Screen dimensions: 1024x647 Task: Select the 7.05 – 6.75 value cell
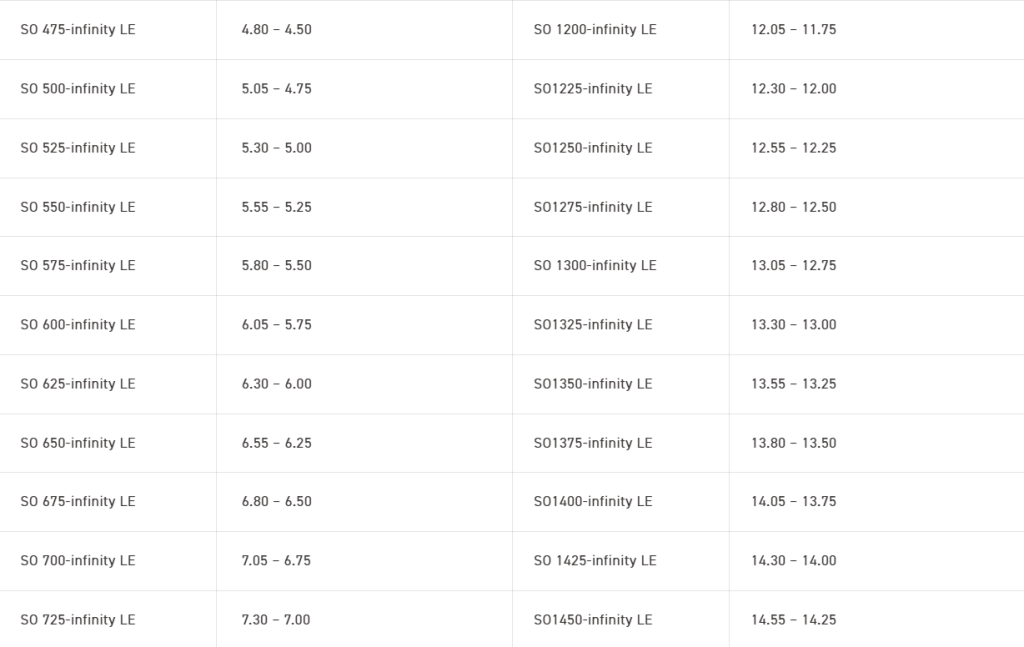[x=277, y=561]
